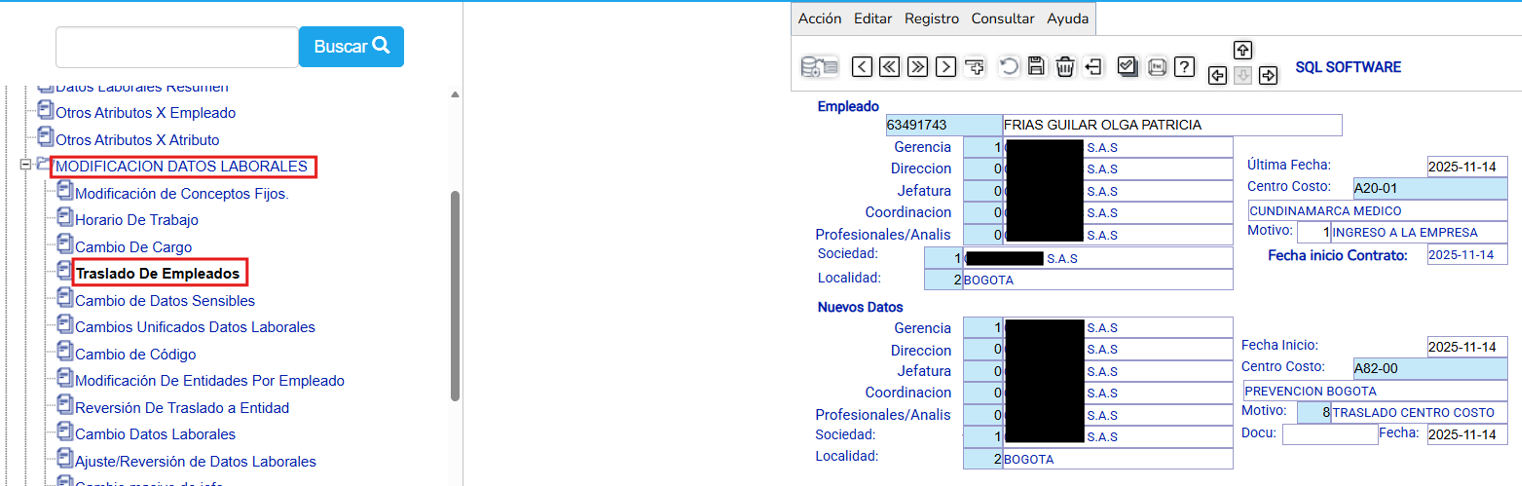Click the insert new record plus icon
The height and width of the screenshot is (486, 1522).
click(x=975, y=67)
